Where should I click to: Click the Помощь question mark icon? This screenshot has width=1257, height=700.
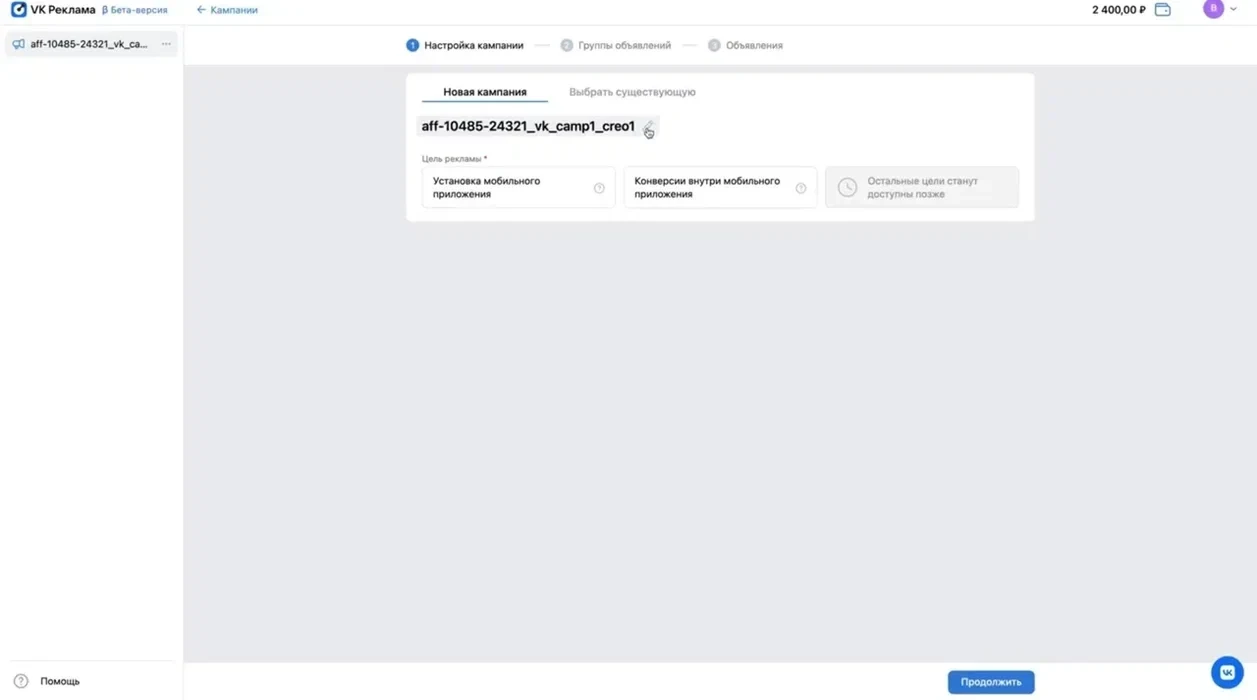21,681
